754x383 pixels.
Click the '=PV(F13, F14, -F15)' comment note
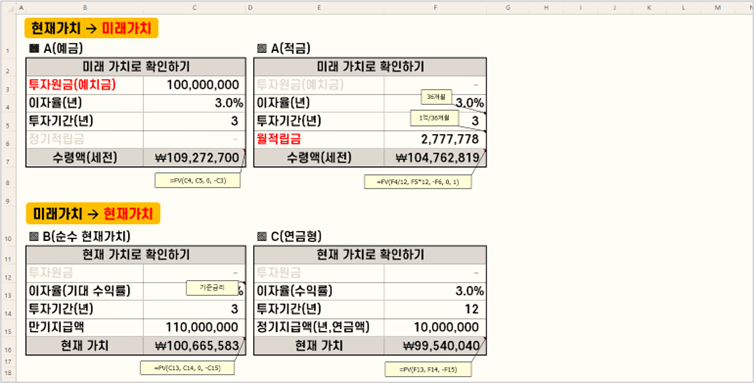(x=428, y=370)
